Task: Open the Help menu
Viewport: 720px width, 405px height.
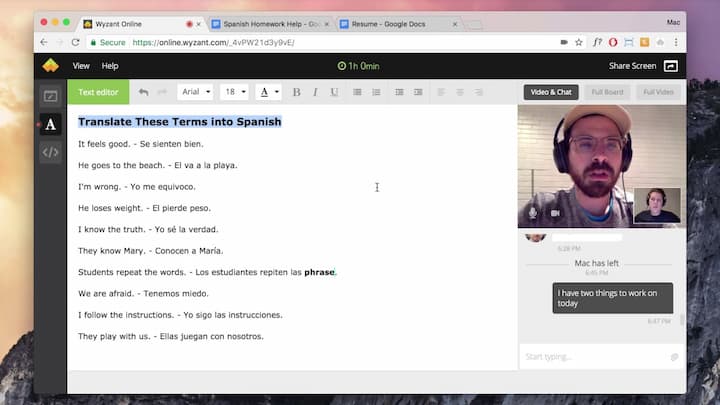Action: point(110,66)
